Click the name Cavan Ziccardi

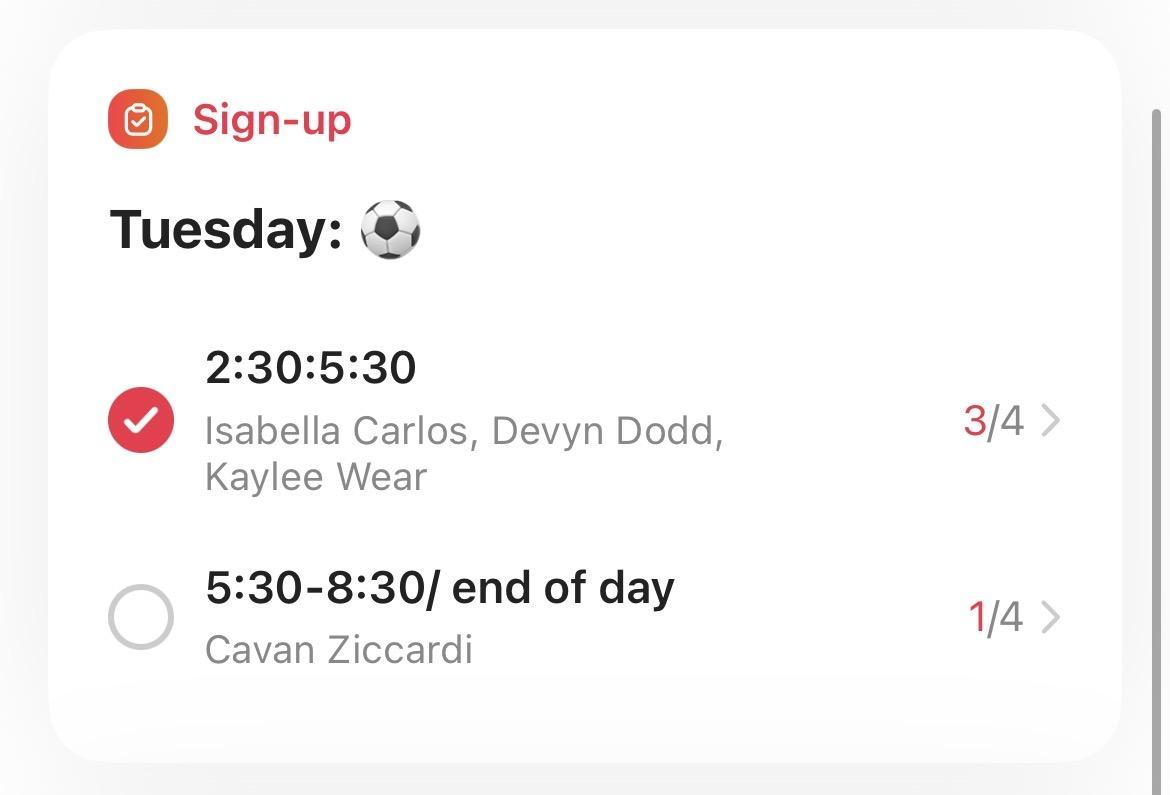click(338, 650)
